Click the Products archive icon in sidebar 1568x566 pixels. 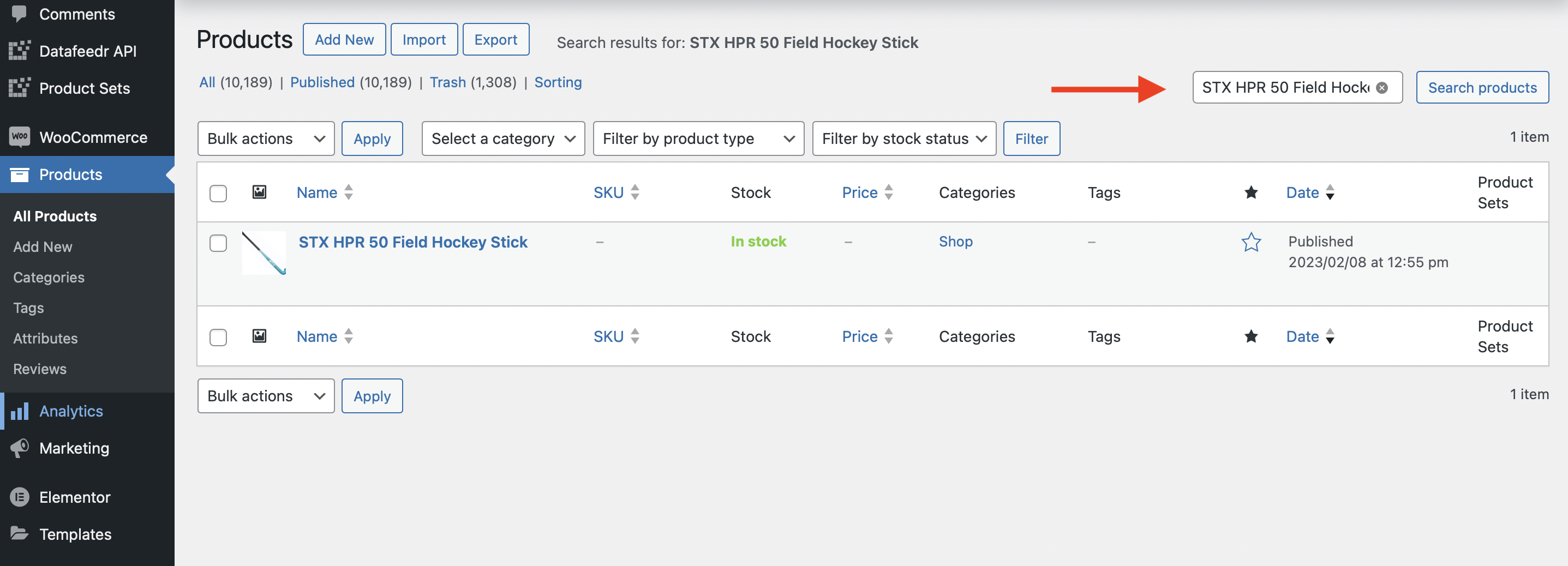19,174
